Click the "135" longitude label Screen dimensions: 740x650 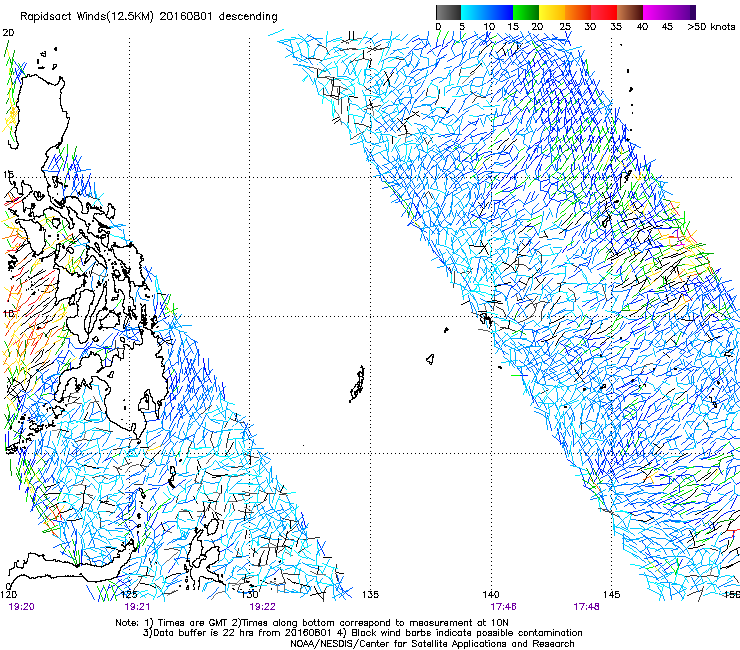click(370, 594)
